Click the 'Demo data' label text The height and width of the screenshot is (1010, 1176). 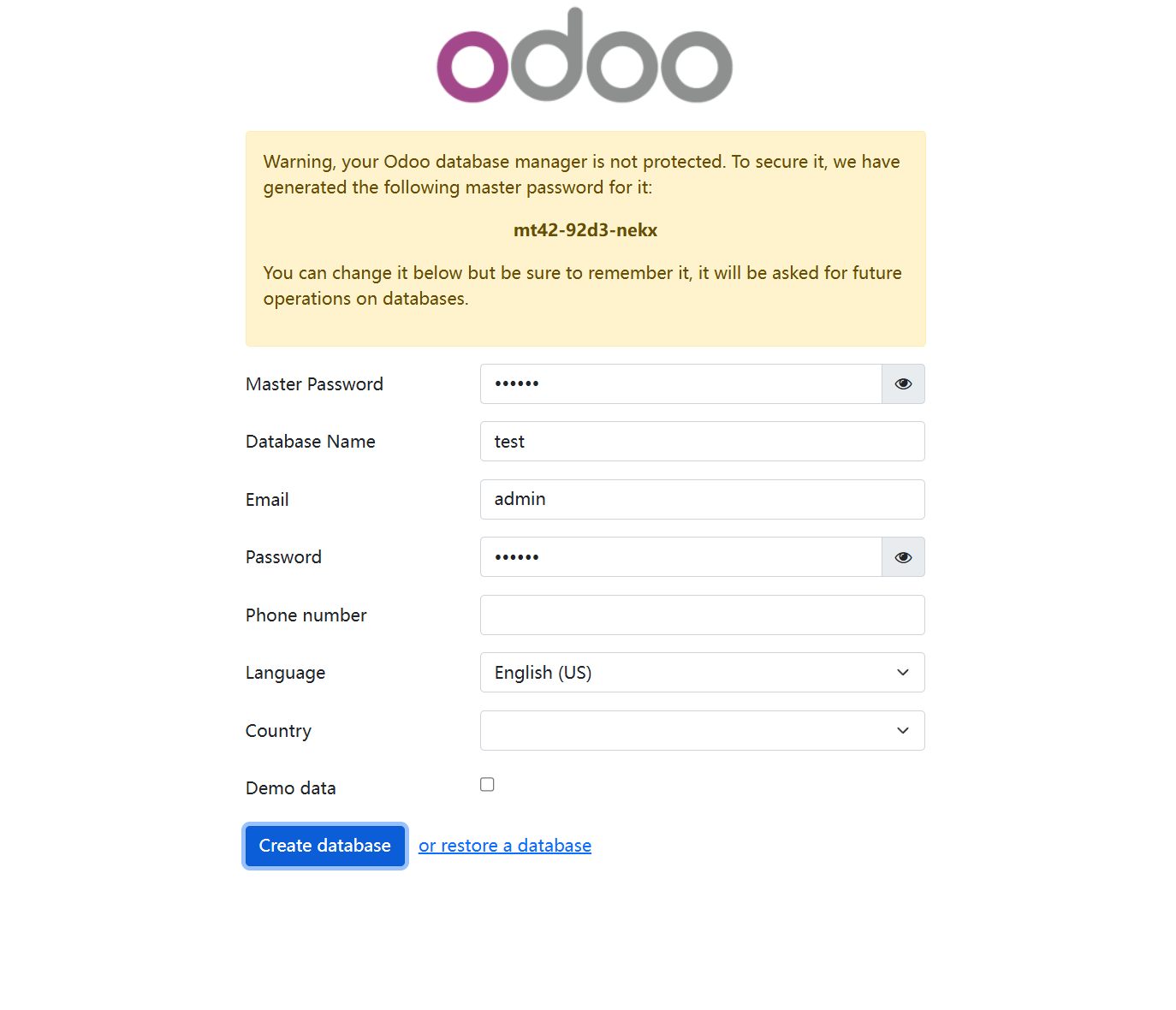click(290, 787)
